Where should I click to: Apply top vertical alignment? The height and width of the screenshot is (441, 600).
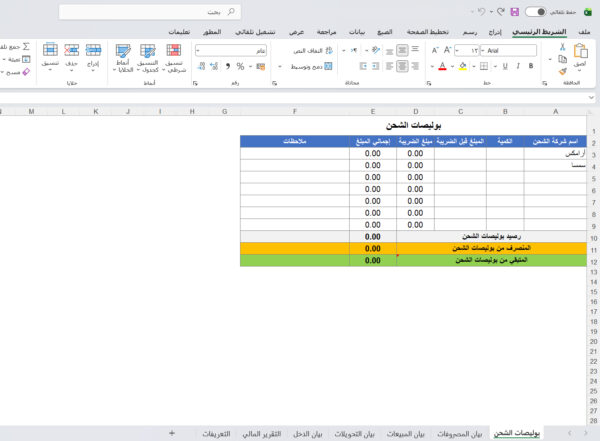tap(415, 49)
